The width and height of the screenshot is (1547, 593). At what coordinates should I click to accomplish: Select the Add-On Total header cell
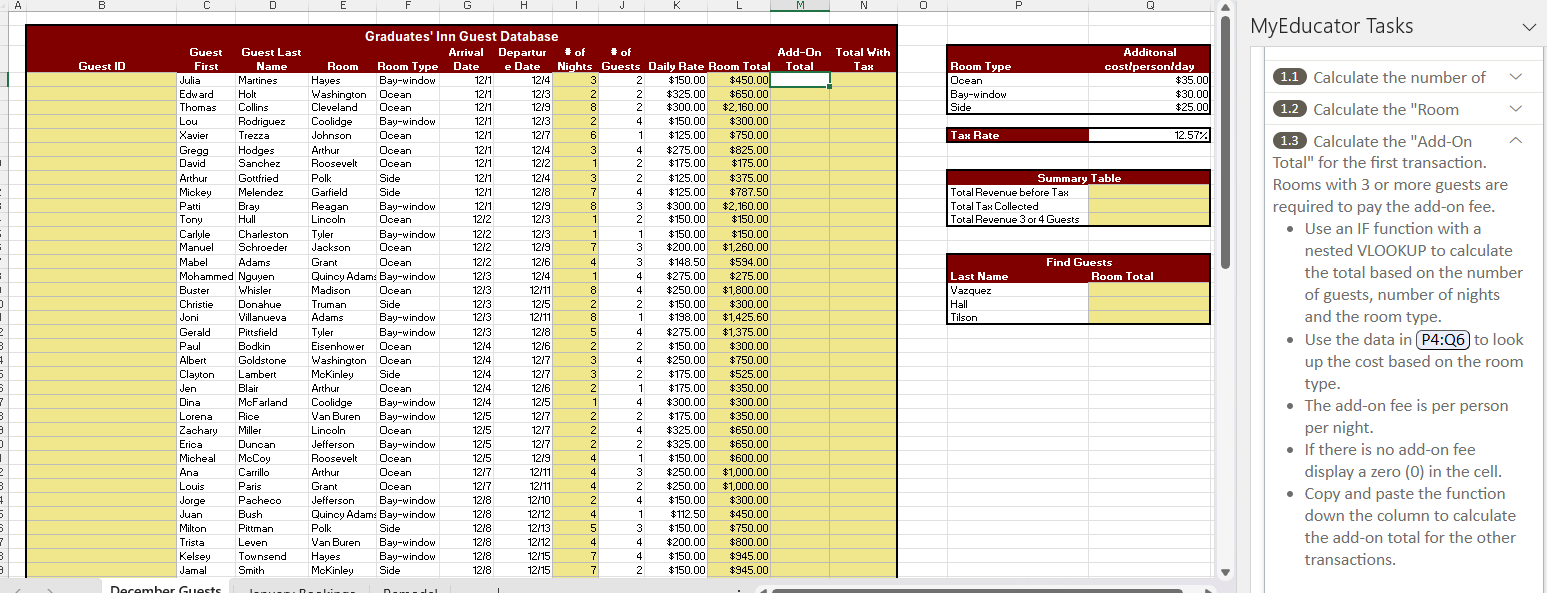(800, 59)
